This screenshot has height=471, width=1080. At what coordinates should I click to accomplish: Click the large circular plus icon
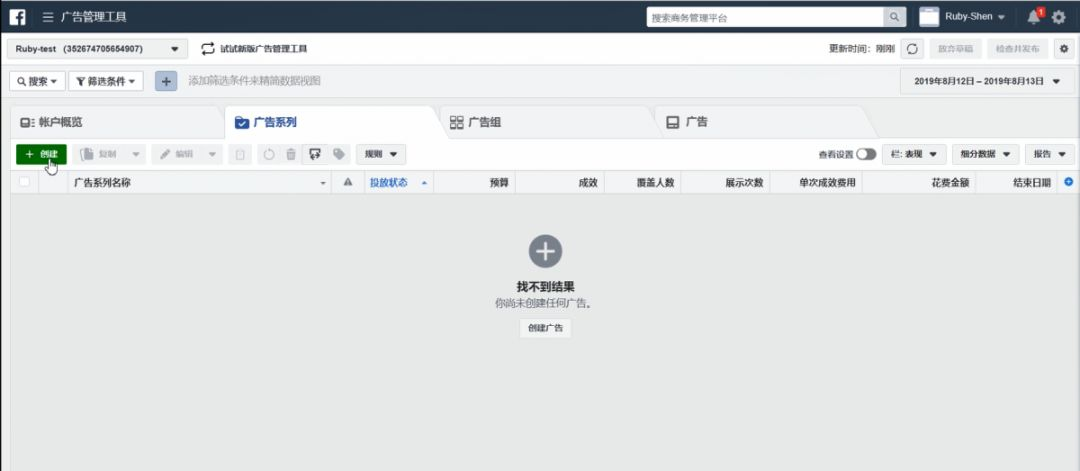545,251
